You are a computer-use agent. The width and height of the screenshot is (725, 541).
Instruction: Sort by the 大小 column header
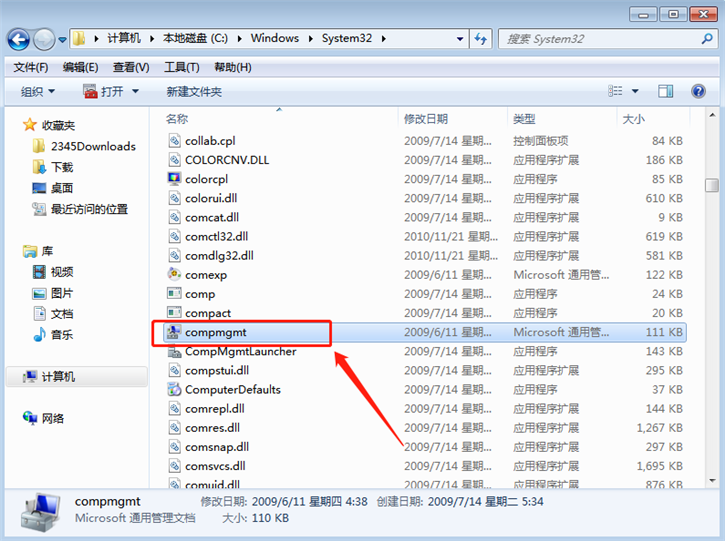633,119
